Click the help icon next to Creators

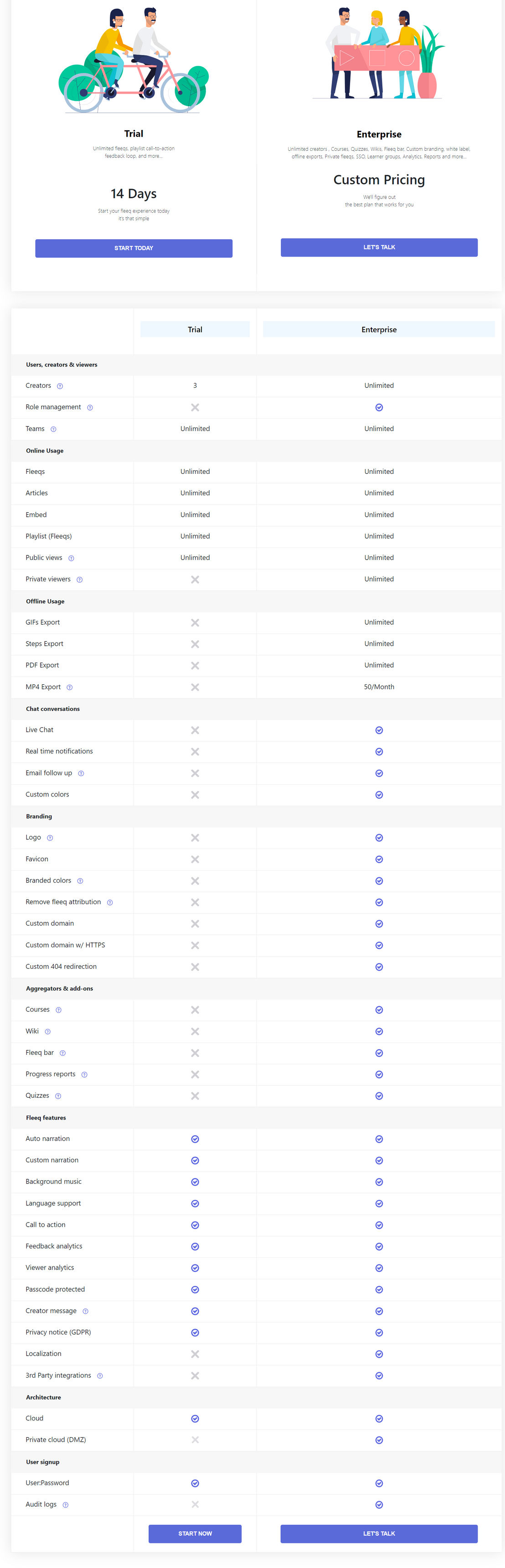(x=60, y=386)
